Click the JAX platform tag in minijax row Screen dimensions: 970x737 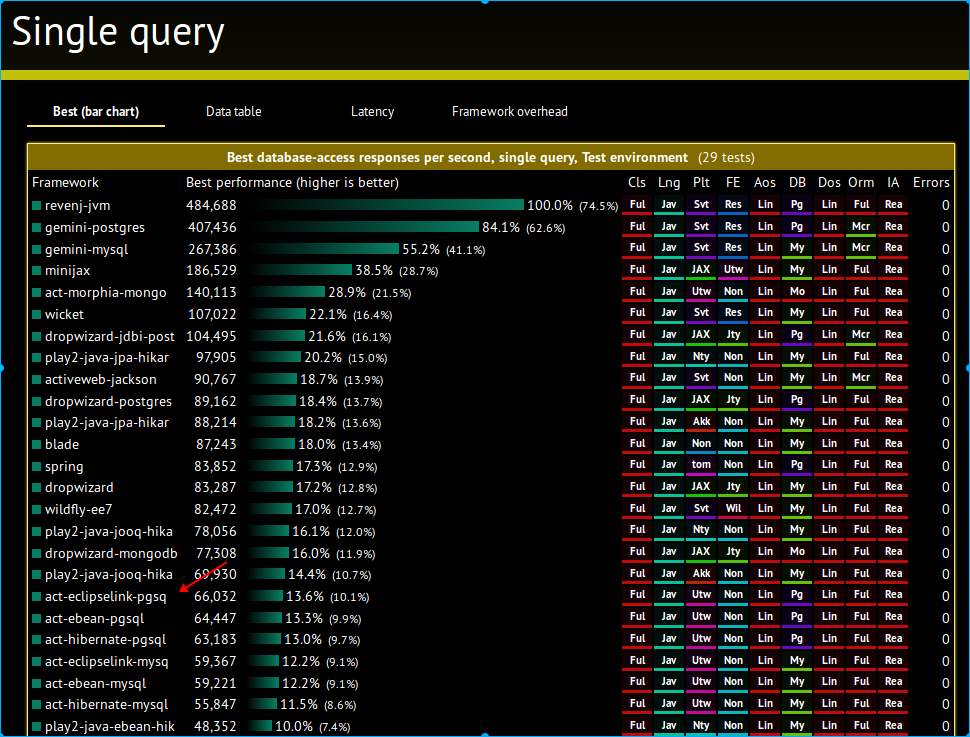(701, 270)
